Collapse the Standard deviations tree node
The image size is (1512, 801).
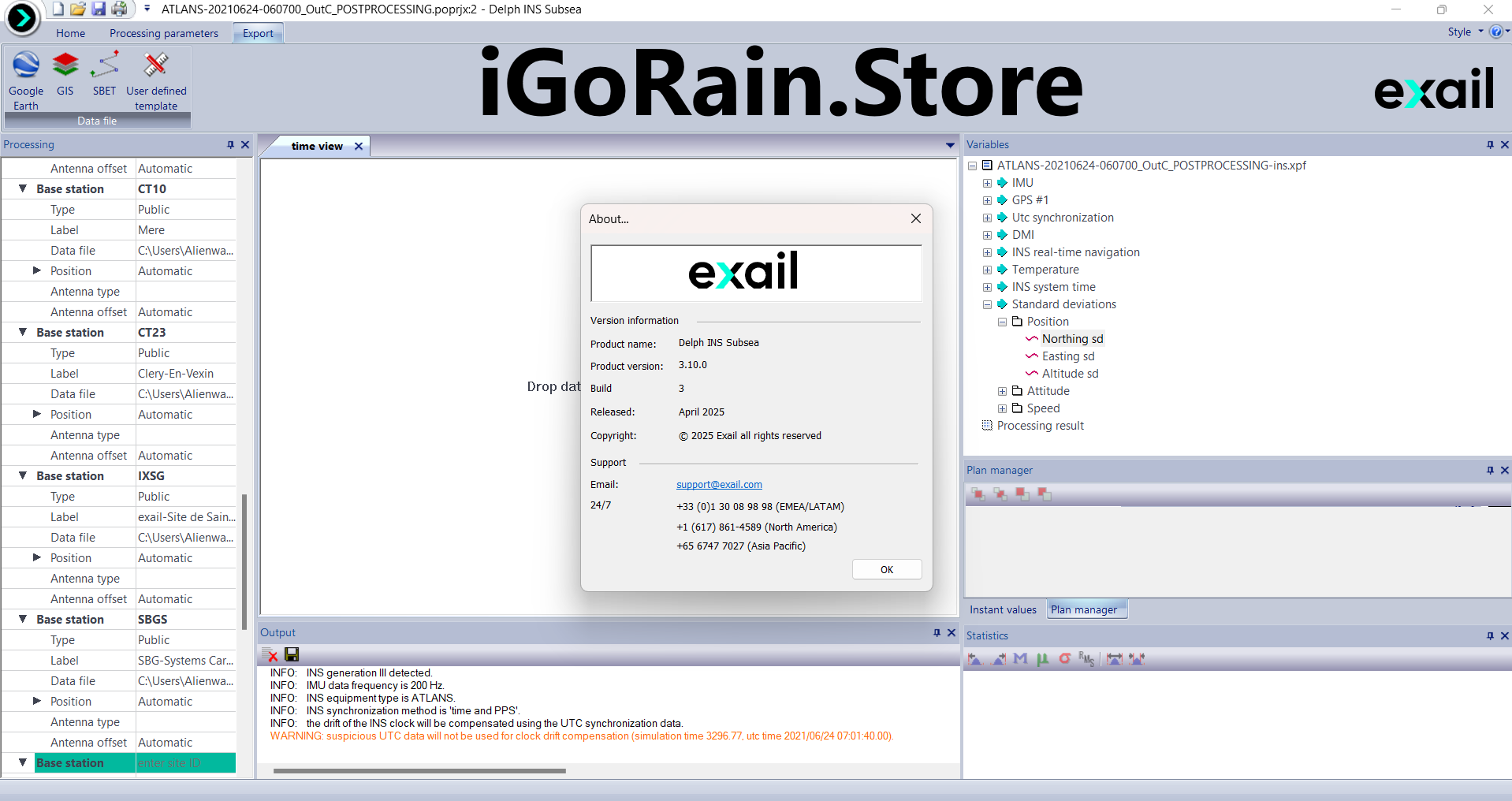pyautogui.click(x=987, y=304)
